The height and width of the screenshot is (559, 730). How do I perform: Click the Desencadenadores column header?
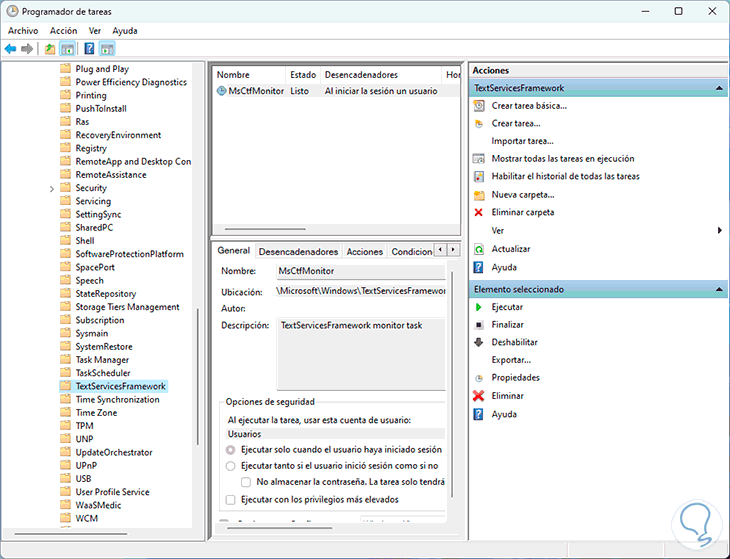(381, 75)
